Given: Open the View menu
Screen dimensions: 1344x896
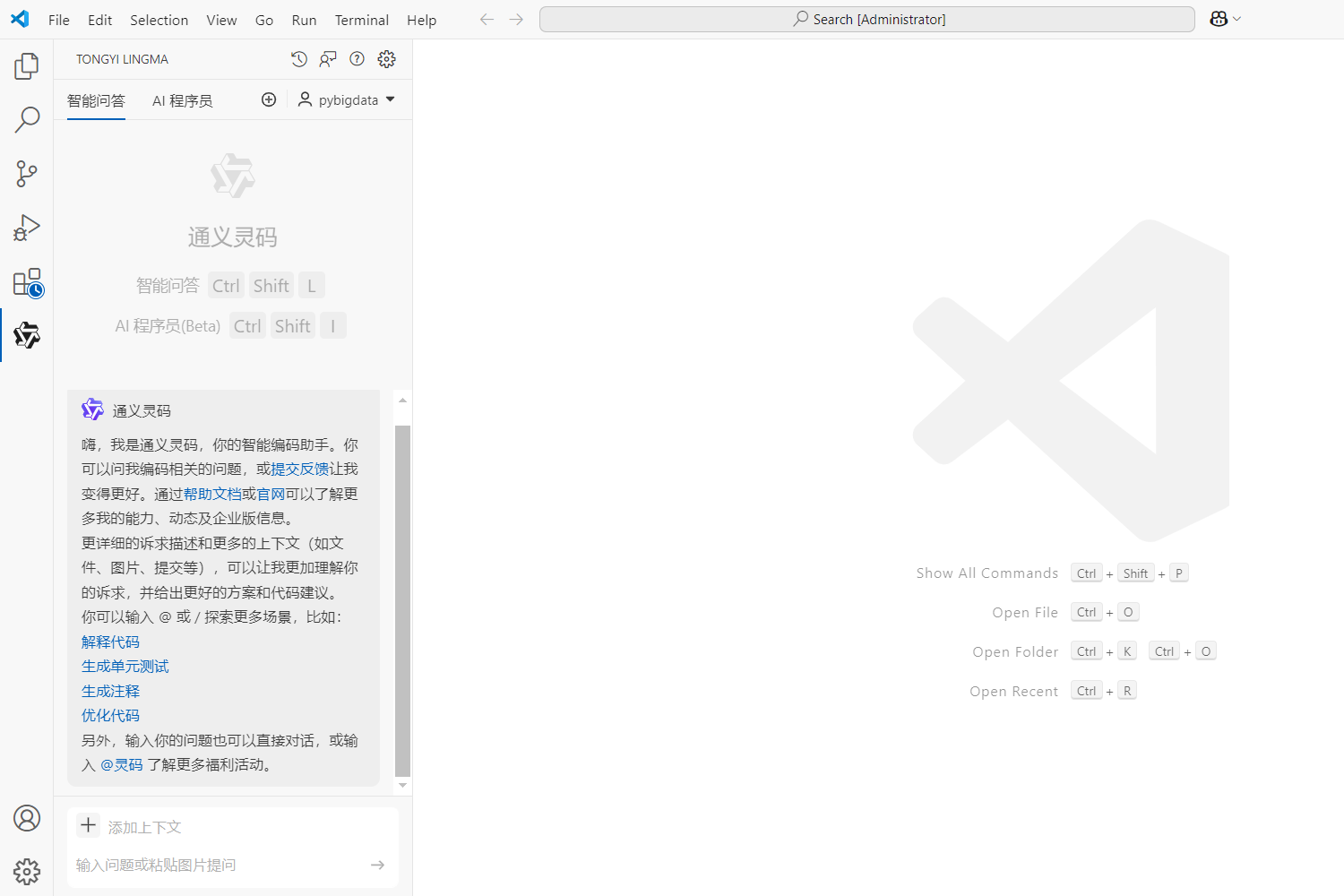Looking at the screenshot, I should 222,20.
